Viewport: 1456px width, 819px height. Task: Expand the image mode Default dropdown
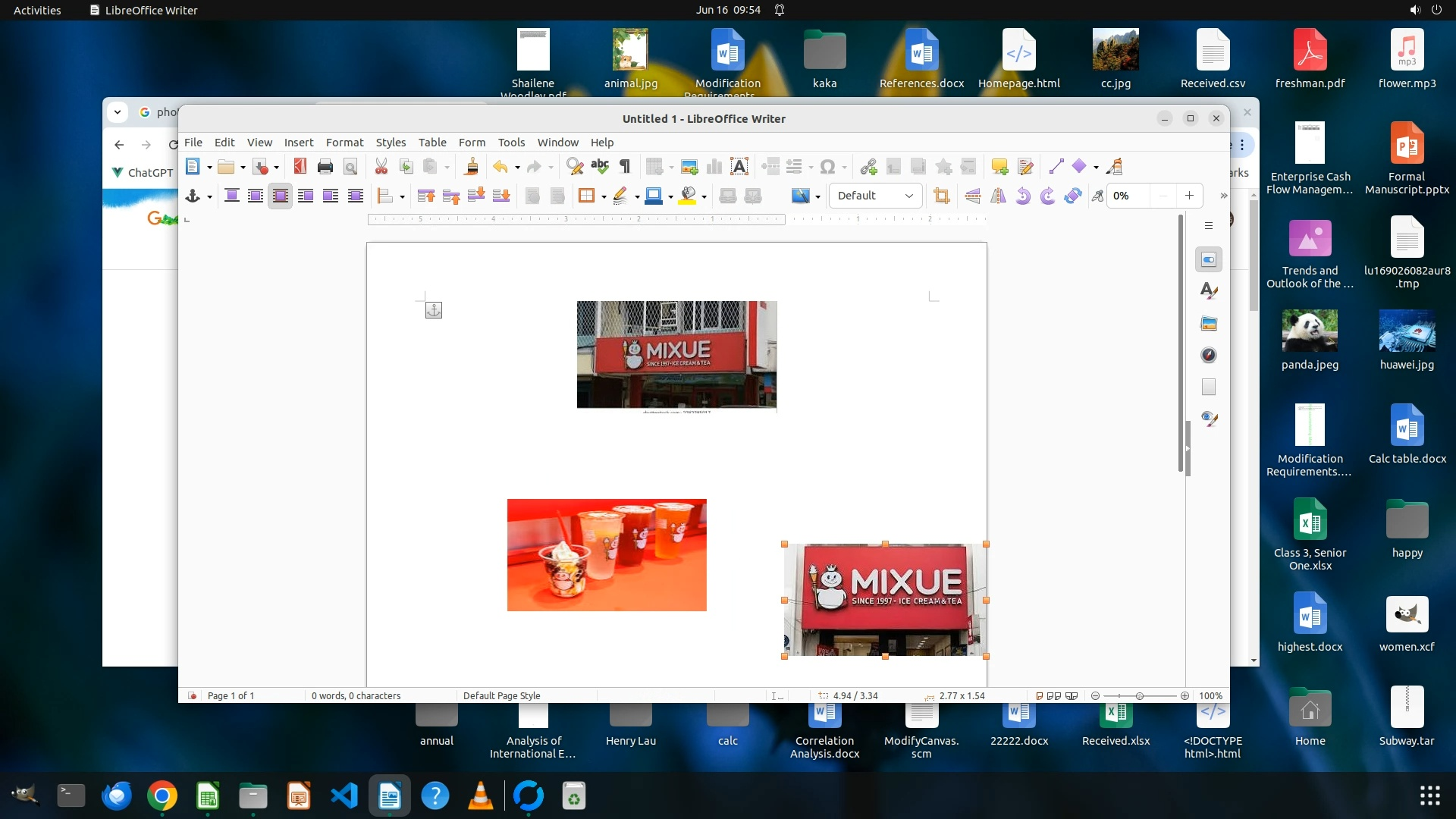pyautogui.click(x=875, y=196)
